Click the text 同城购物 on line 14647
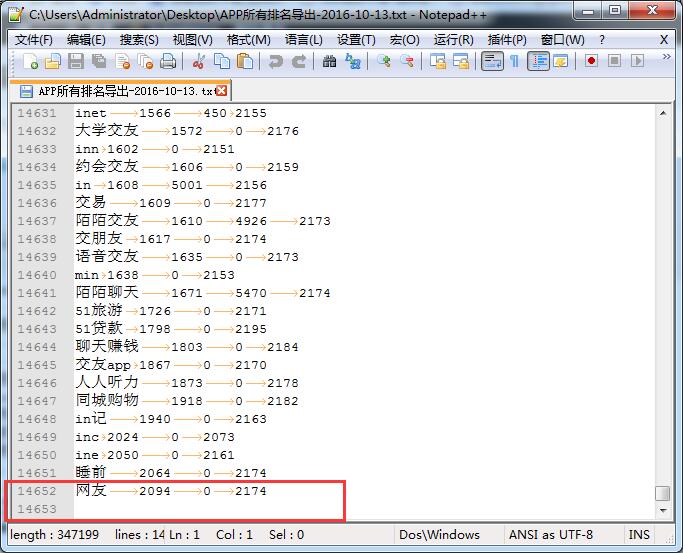 (x=107, y=400)
